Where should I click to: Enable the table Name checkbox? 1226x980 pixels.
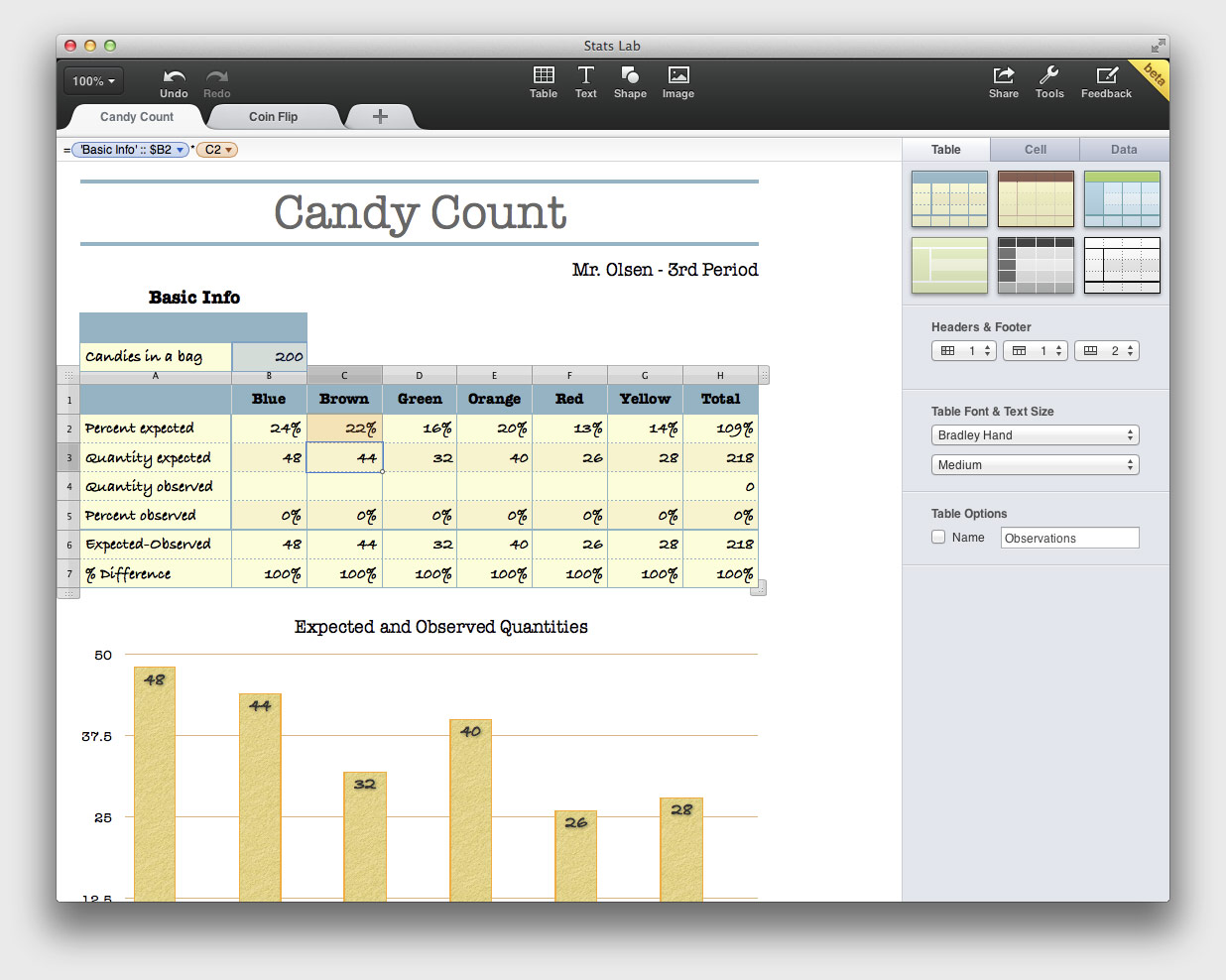[938, 538]
